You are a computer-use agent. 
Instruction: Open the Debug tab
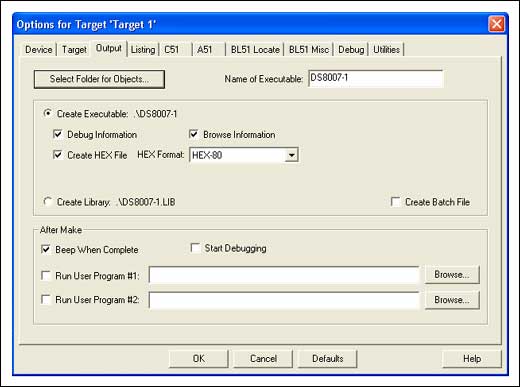click(x=351, y=50)
